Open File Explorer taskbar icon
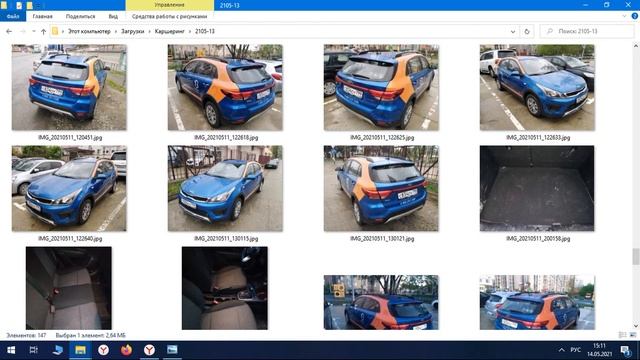Viewport: 640px width, 360px height. coord(80,350)
